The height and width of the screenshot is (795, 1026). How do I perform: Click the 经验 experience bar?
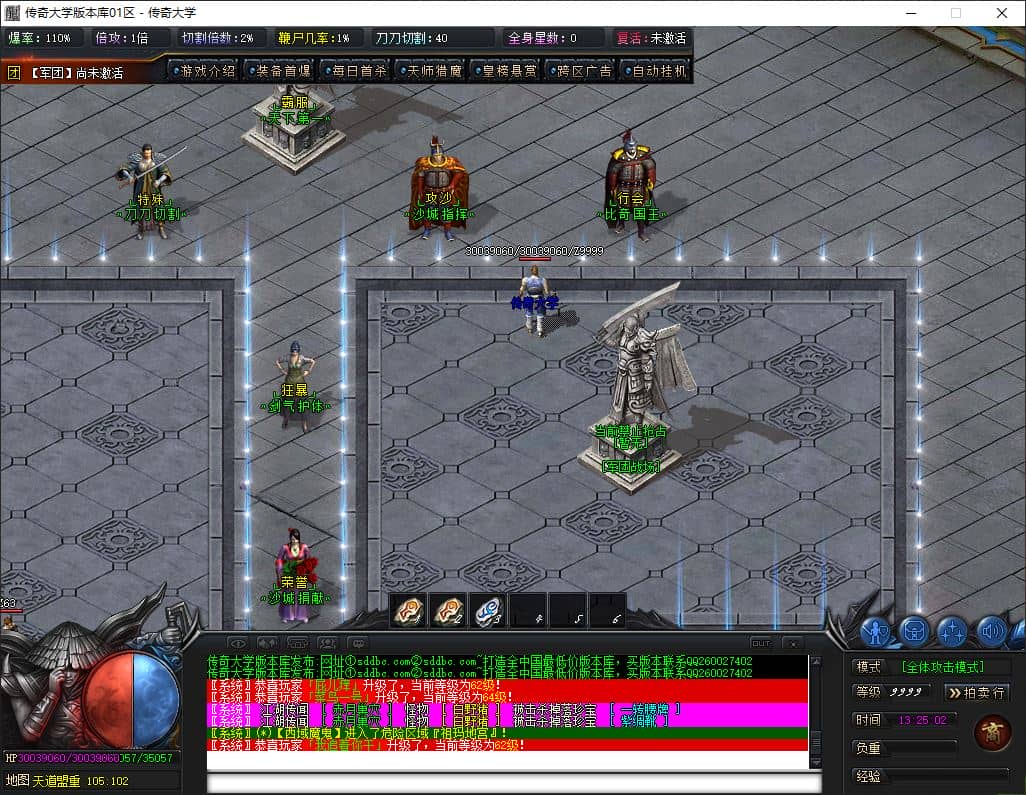point(947,777)
